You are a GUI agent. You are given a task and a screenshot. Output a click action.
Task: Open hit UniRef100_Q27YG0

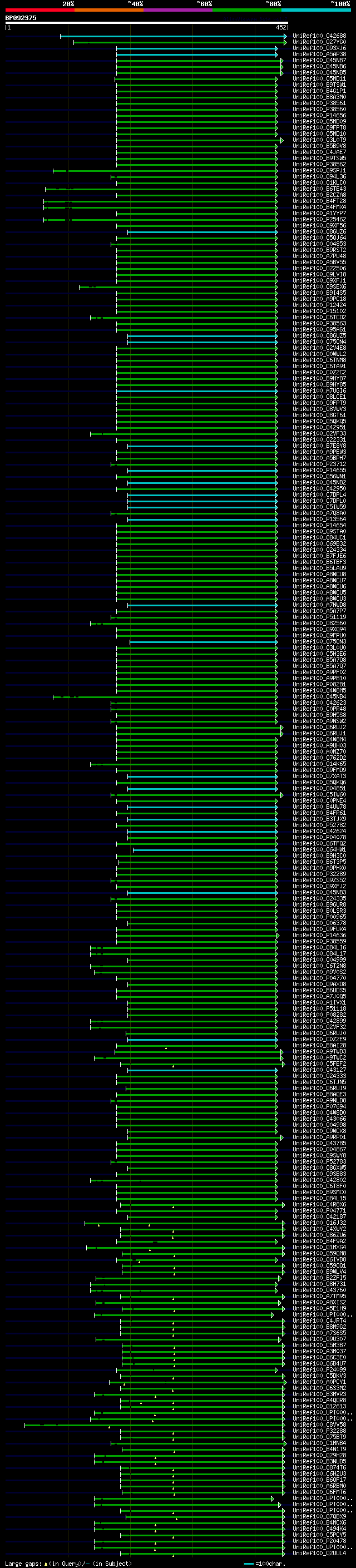tap(319, 42)
